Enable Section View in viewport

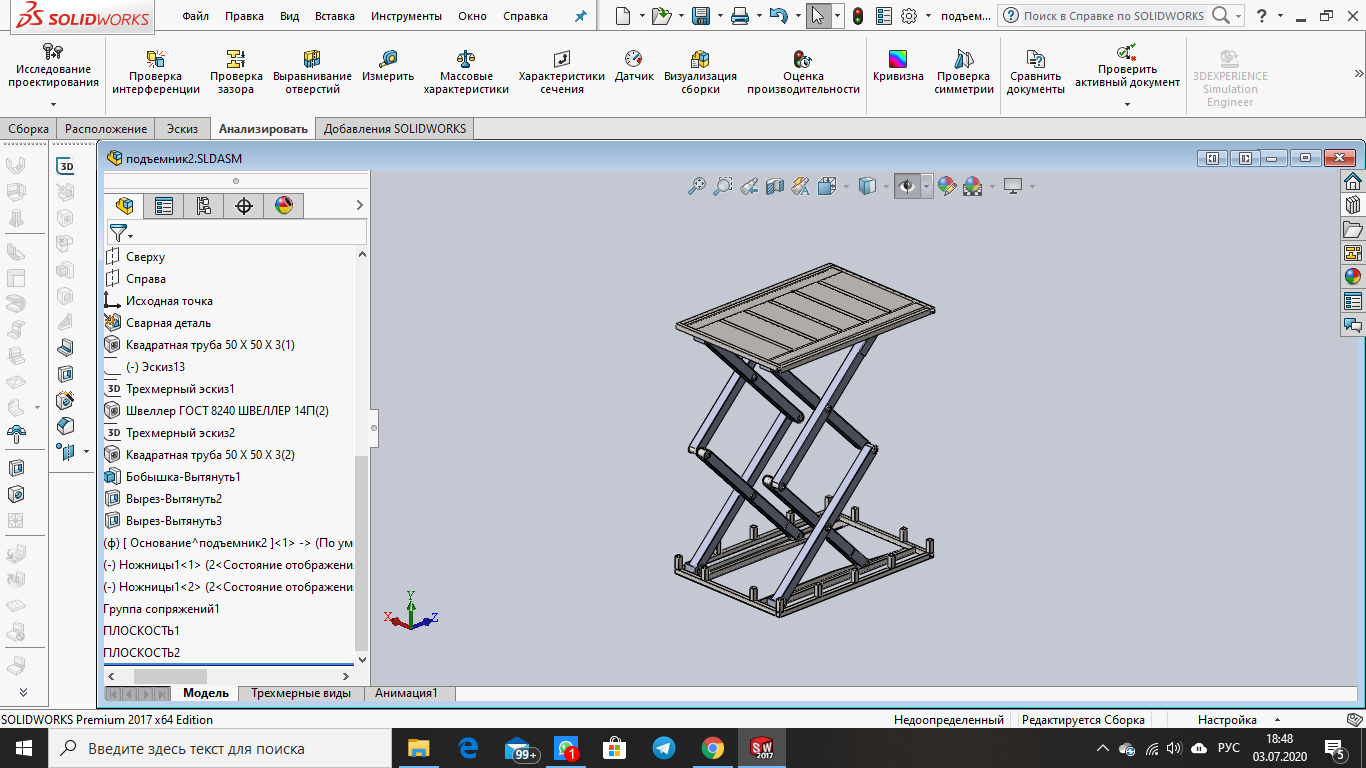click(775, 186)
